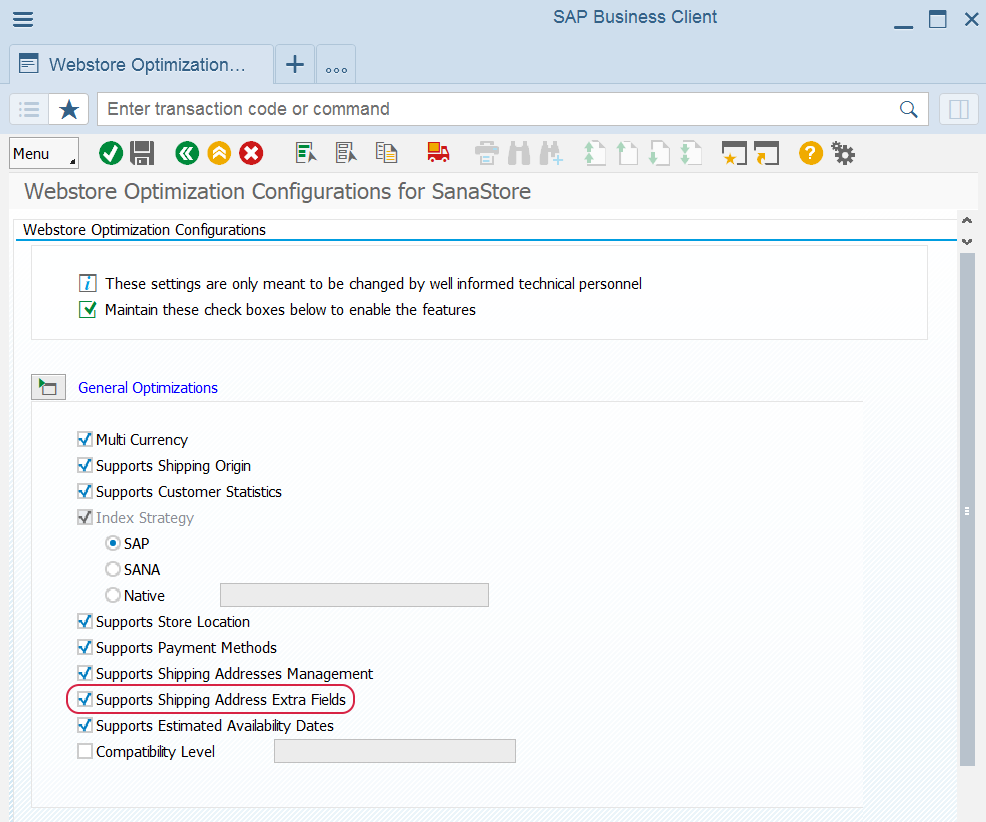
Task: Click the information icon beside settings warning
Action: 87,283
